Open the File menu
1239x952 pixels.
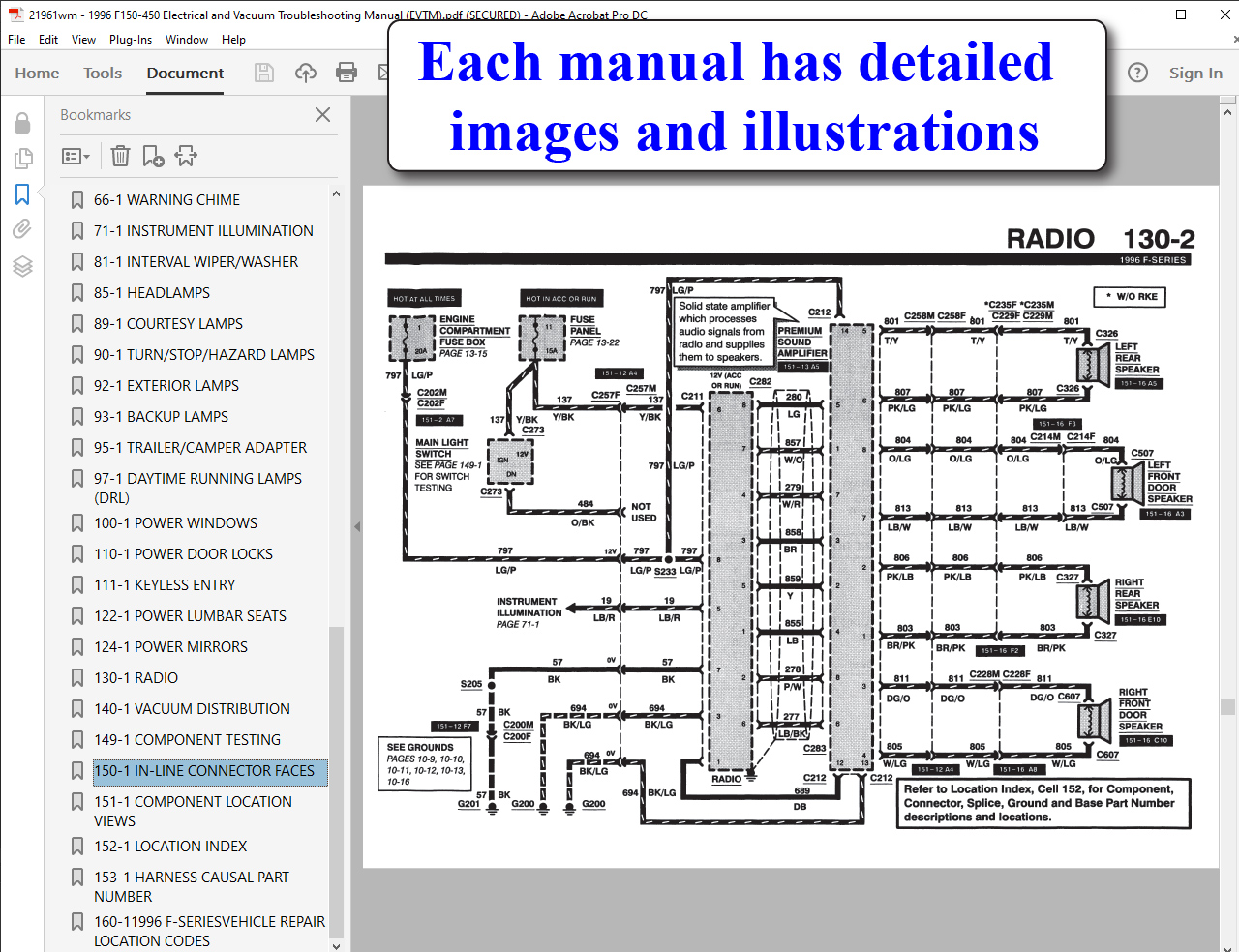coord(16,40)
